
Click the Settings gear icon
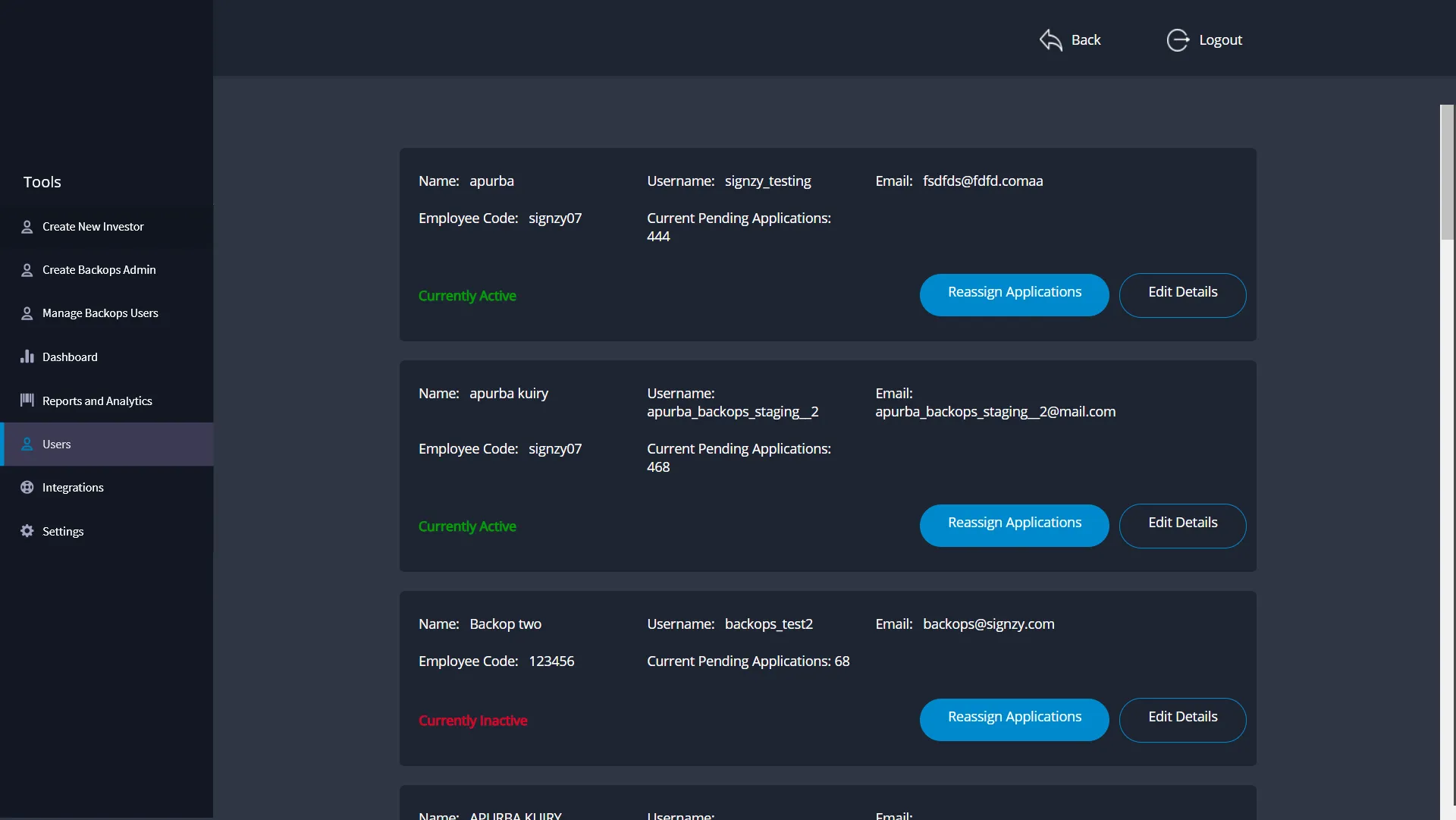[x=27, y=531]
